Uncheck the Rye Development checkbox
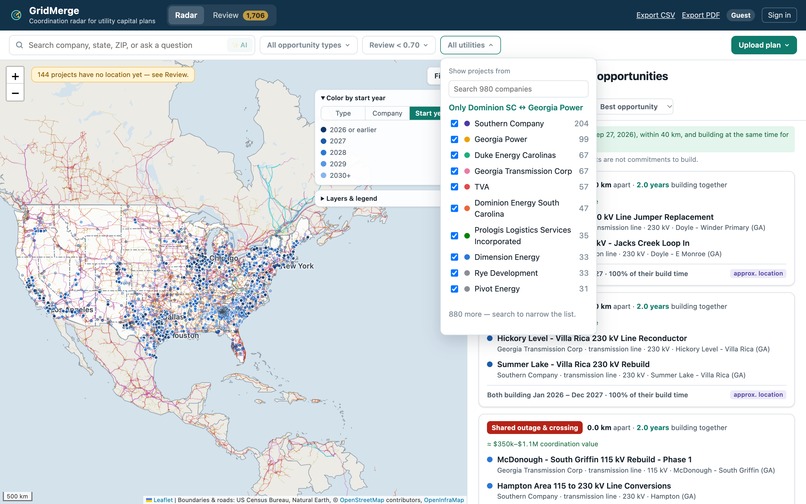The image size is (806, 504). [454, 273]
